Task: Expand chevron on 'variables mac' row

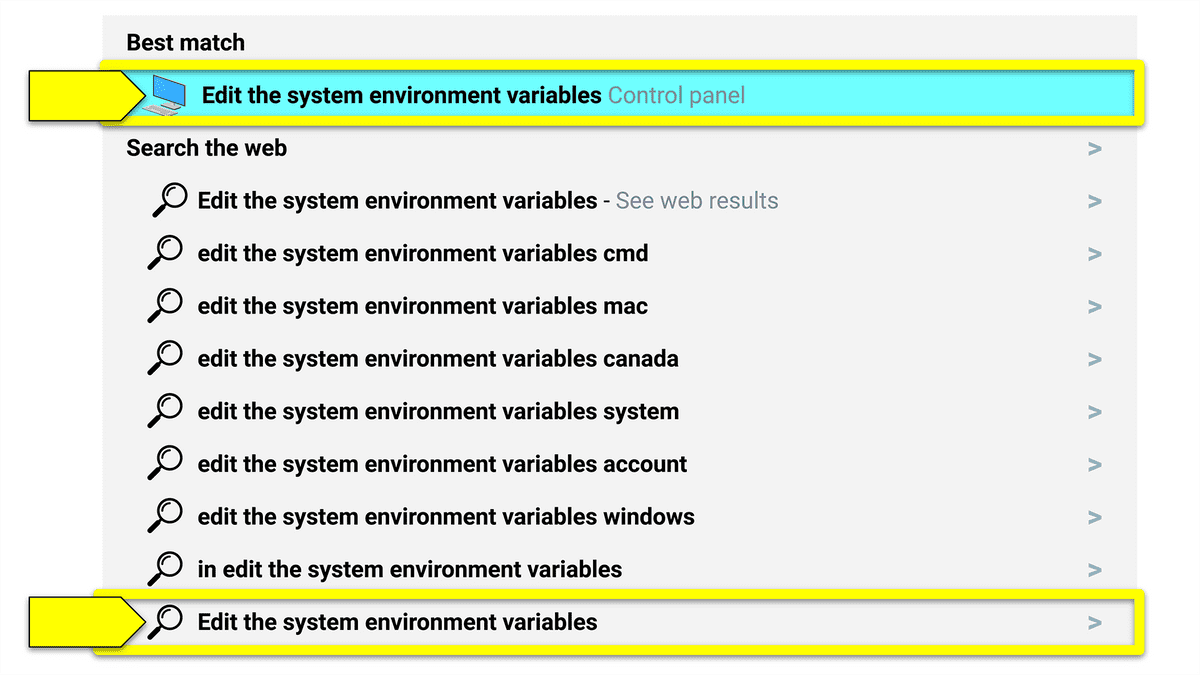Action: point(1095,307)
